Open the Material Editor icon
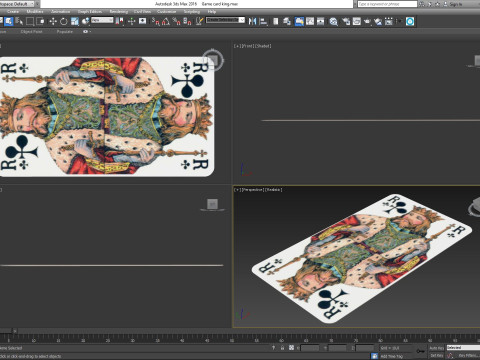The height and width of the screenshot is (360, 480). click(333, 21)
